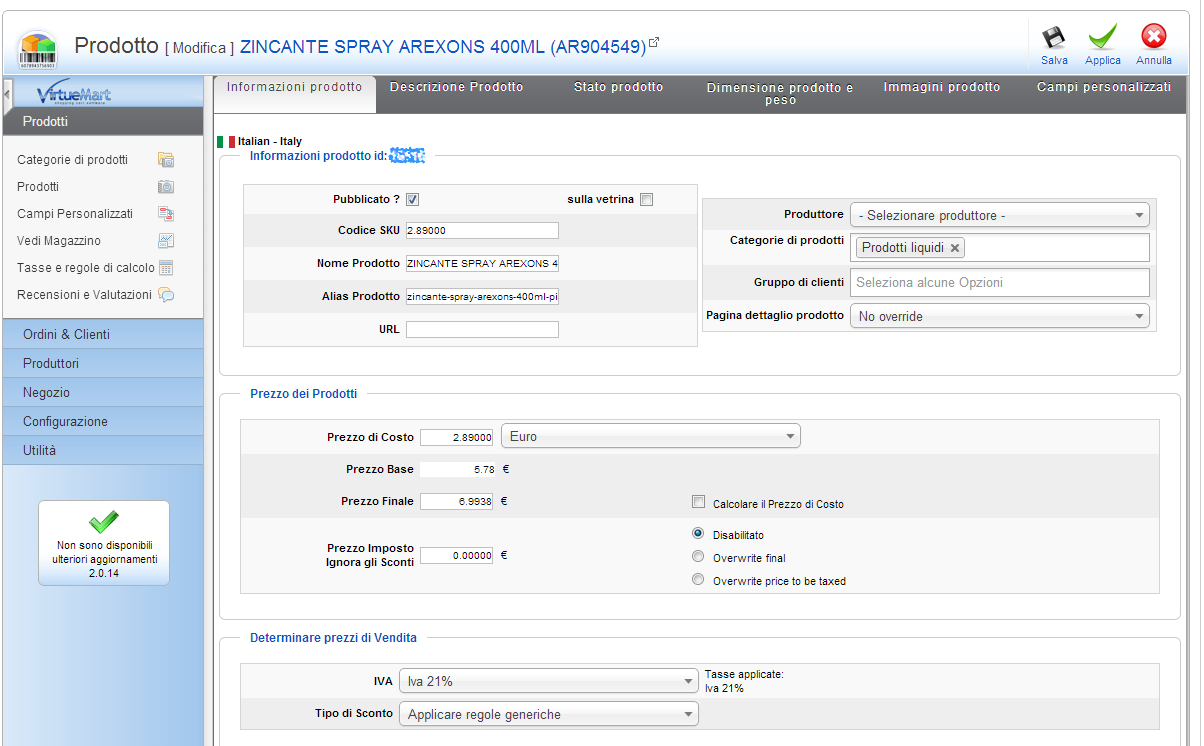The width and height of the screenshot is (1204, 746).
Task: Select Overwrite price to be taxed
Action: pyautogui.click(x=698, y=580)
